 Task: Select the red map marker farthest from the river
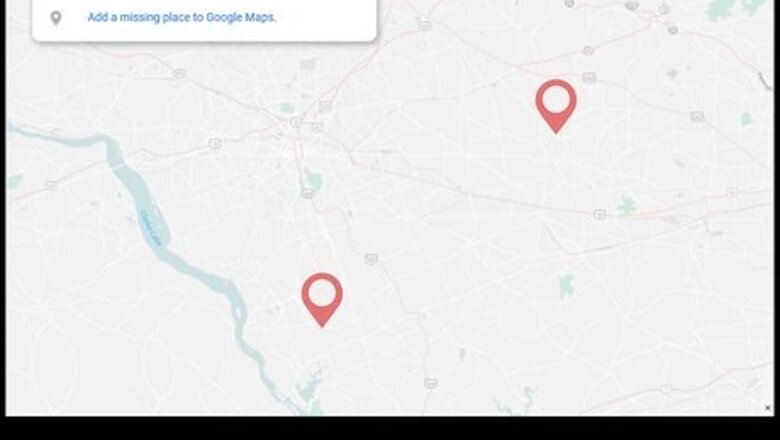click(x=556, y=106)
